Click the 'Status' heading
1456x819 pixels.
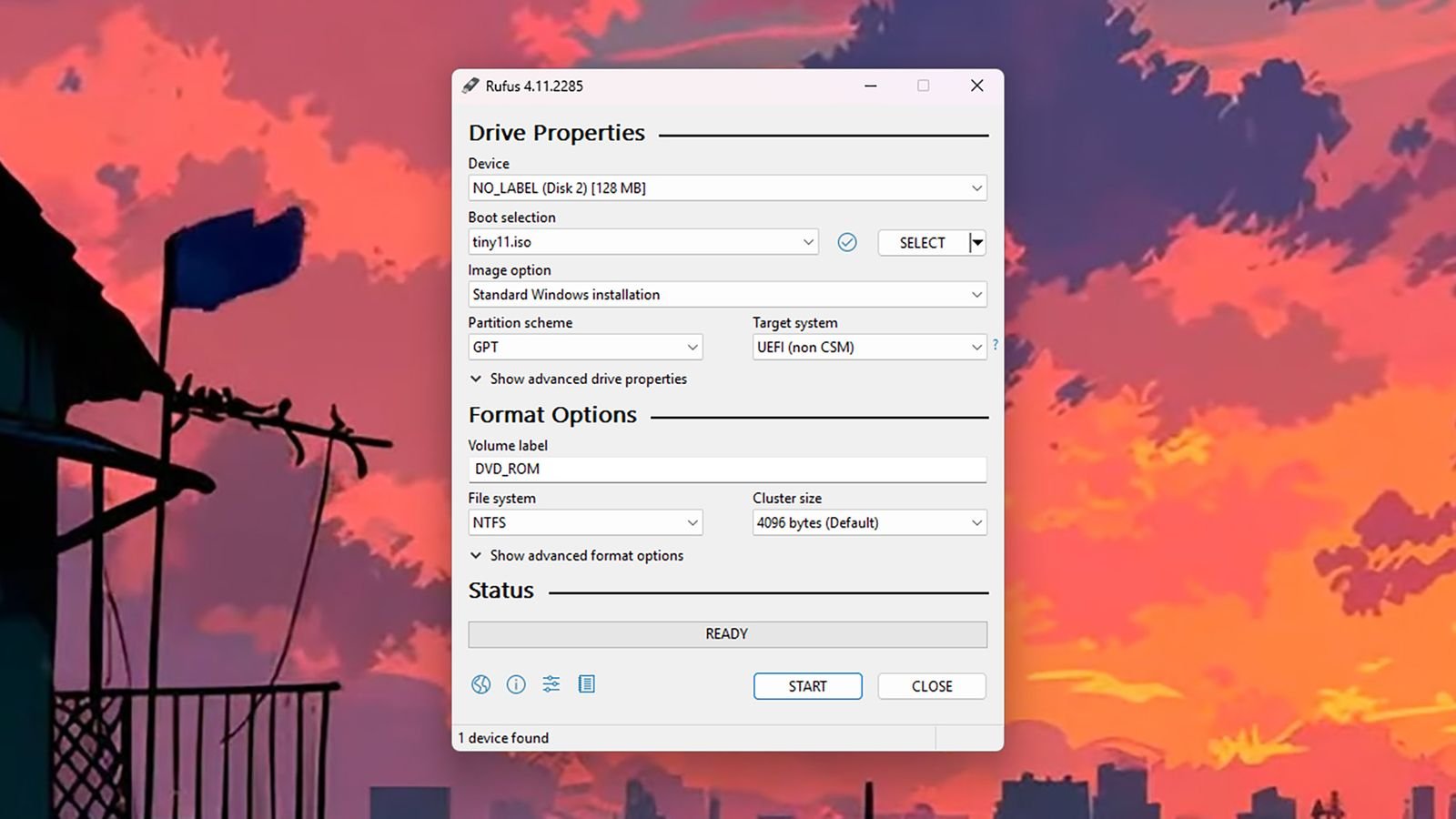[500, 591]
